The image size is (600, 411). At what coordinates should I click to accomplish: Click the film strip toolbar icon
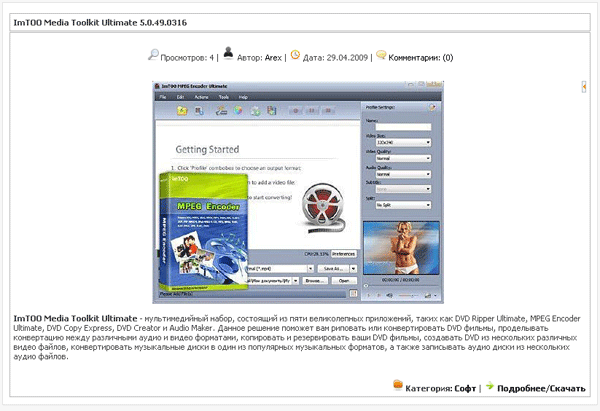pyautogui.click(x=272, y=111)
